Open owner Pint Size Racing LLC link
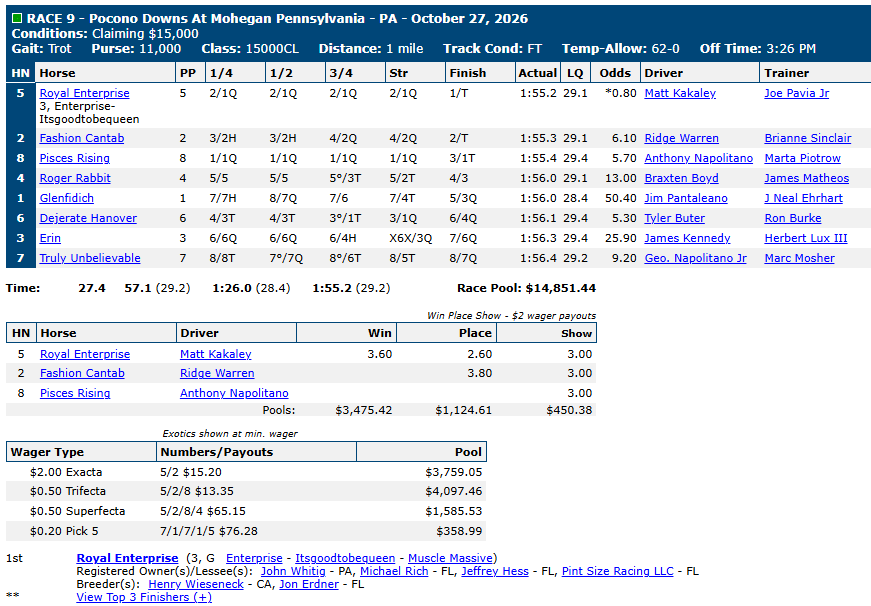Viewport: 871px width, 606px height. [618, 571]
